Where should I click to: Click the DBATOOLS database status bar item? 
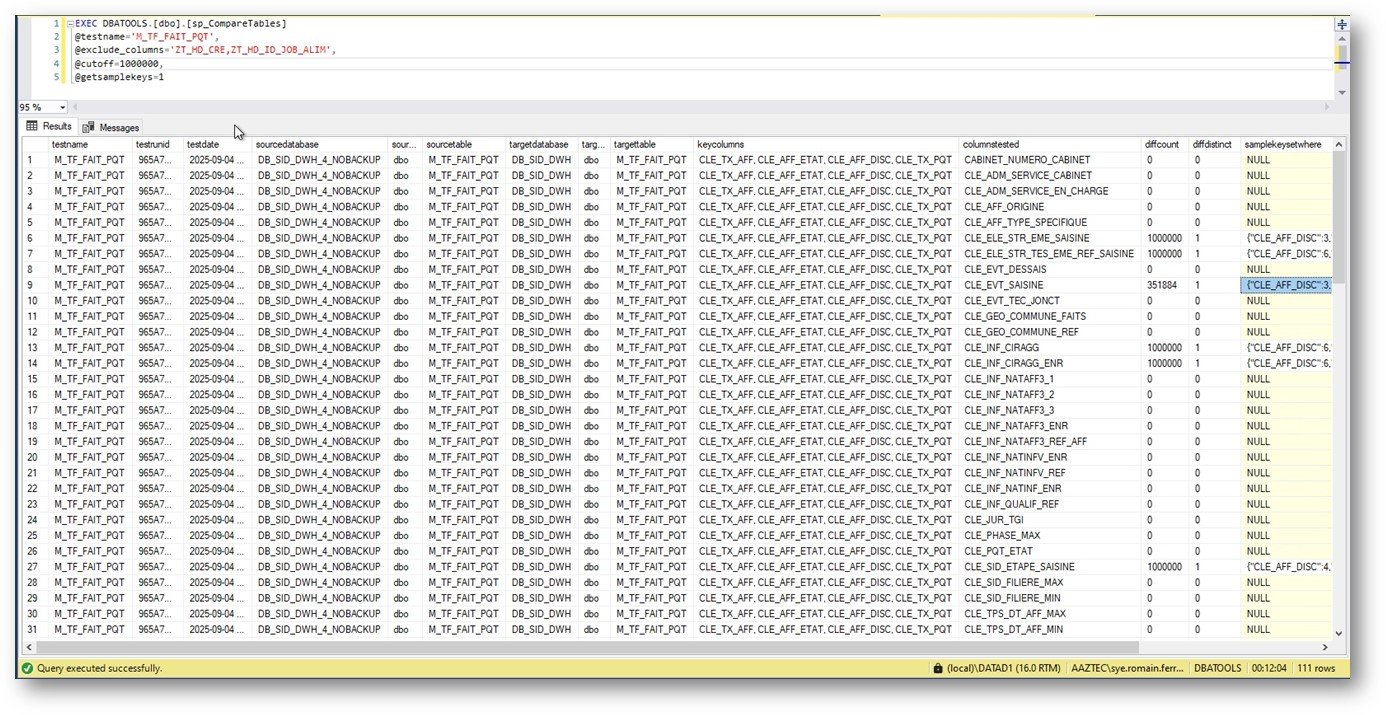coord(1218,667)
